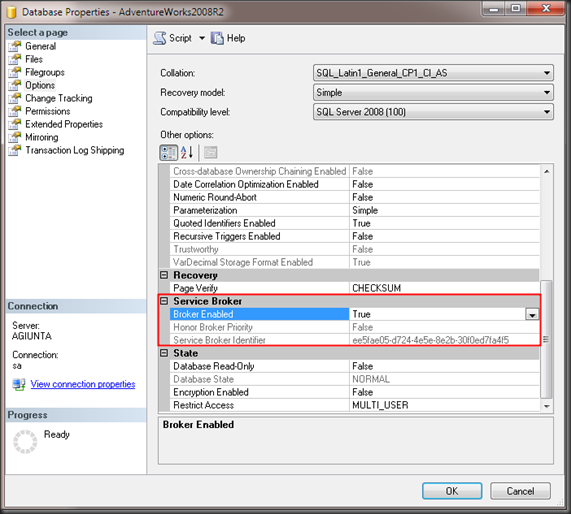
Task: Click the Change Tracking page icon
Action: [x=15, y=98]
